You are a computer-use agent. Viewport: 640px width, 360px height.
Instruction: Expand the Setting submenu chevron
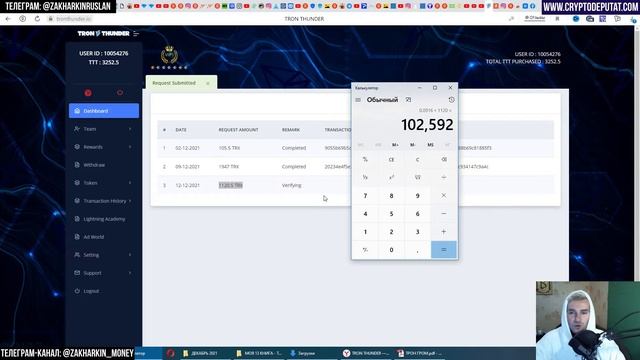130,255
